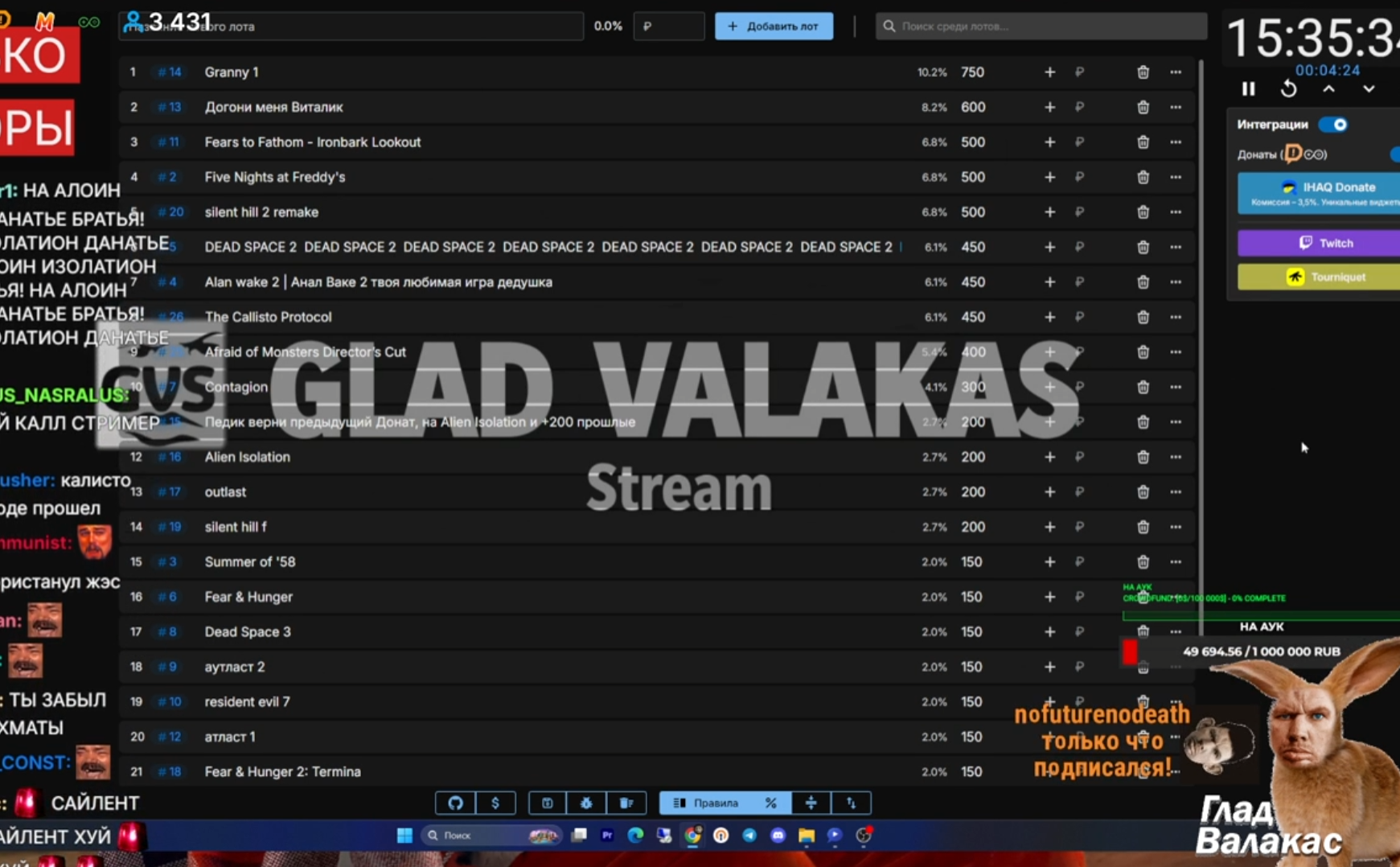Click the divide toolbar icon

[811, 803]
